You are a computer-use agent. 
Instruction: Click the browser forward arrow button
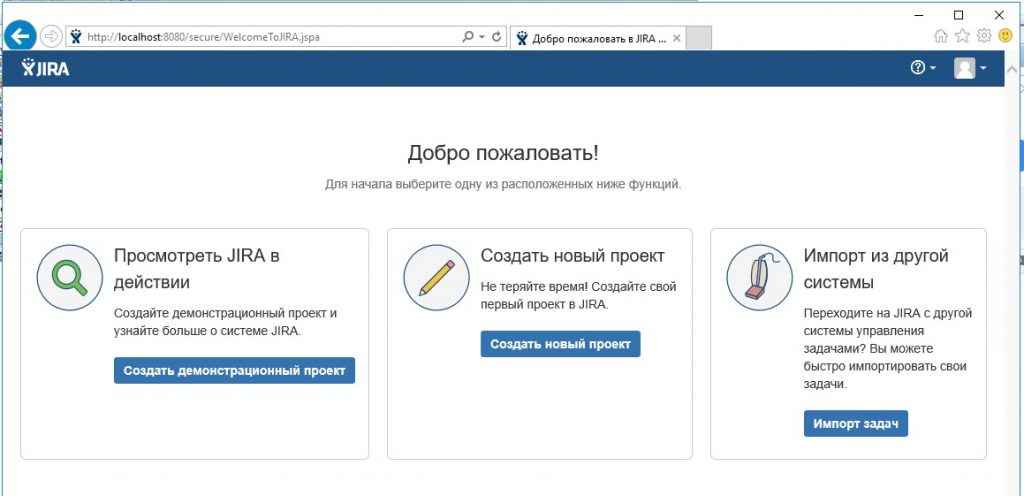click(x=51, y=37)
